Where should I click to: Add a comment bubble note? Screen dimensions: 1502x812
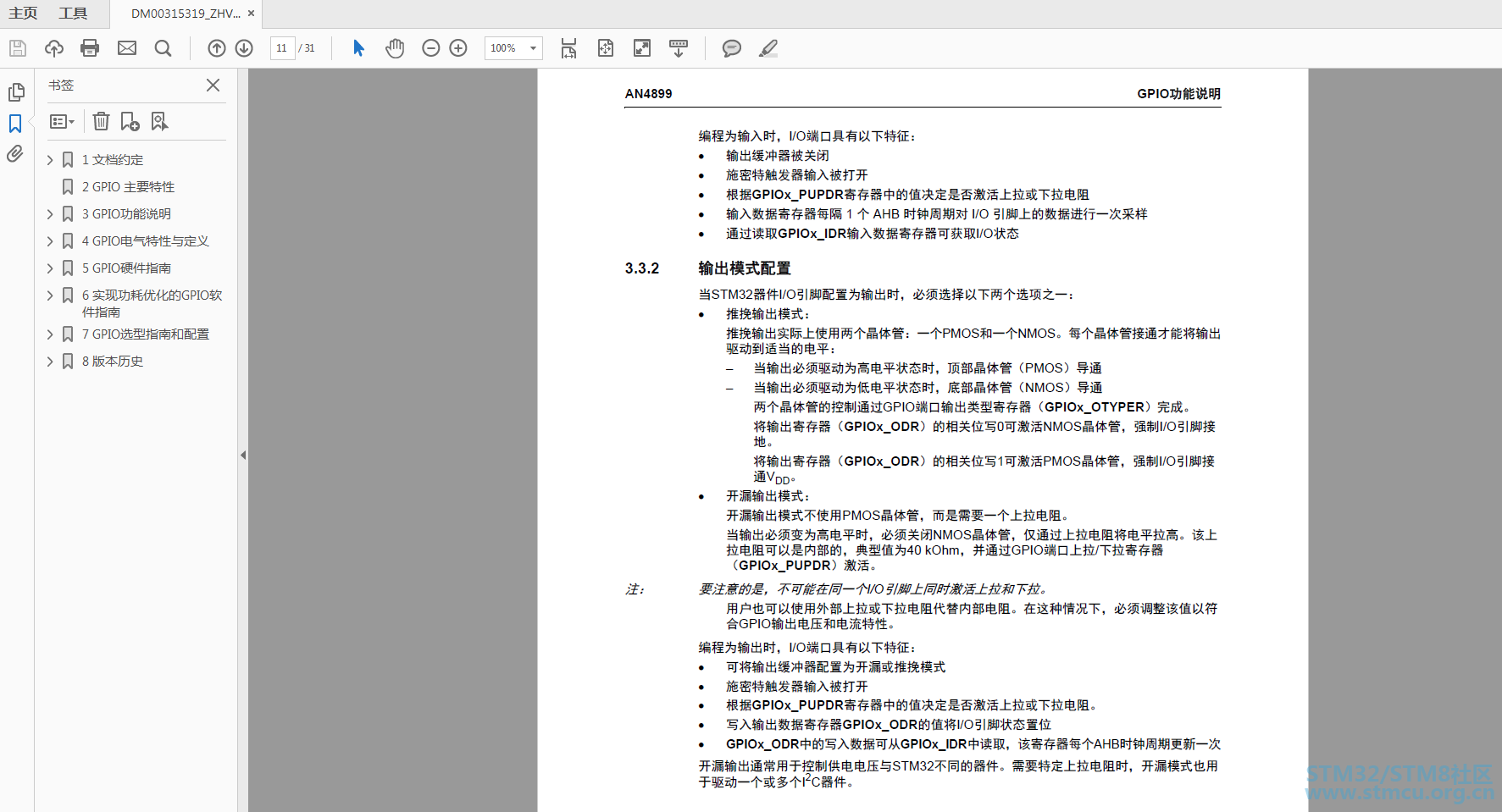click(732, 48)
